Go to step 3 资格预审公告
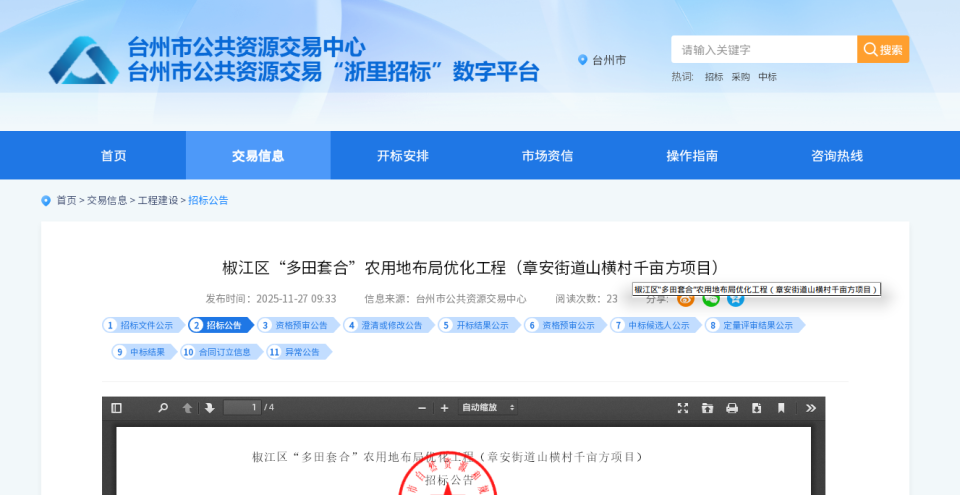960x495 pixels. (298, 325)
